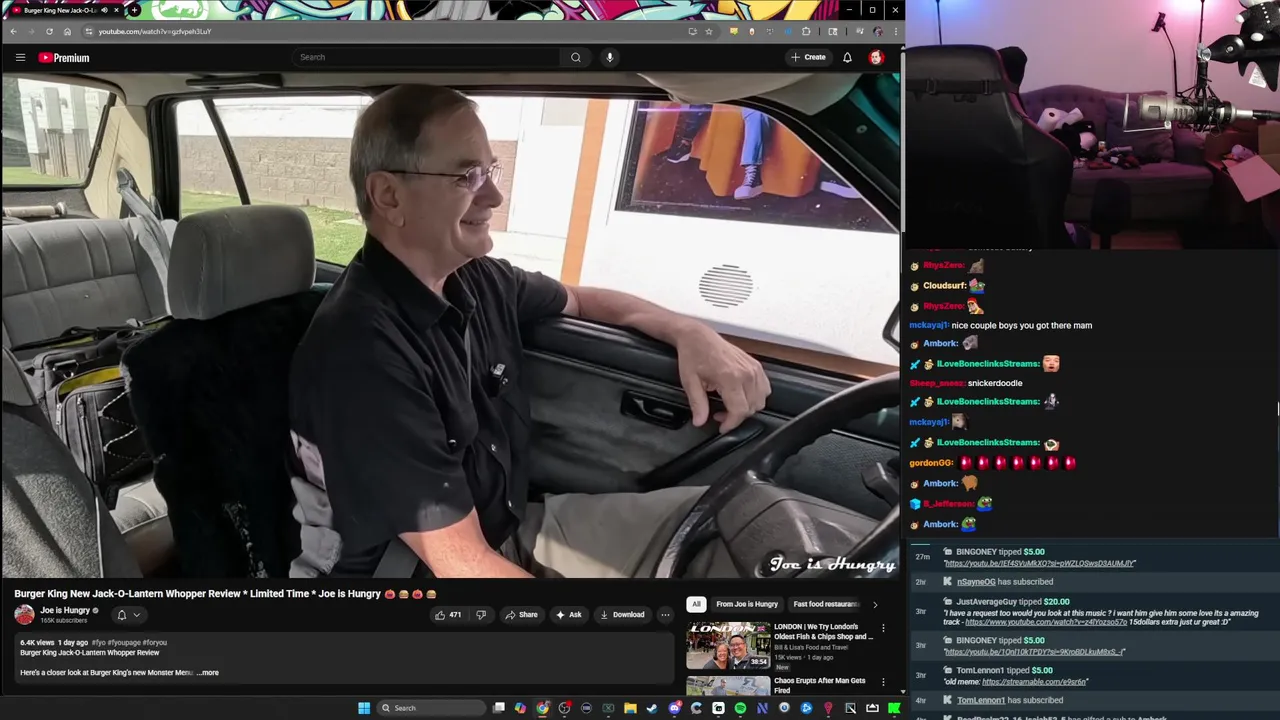Screen dimensions: 1280x720
Task: Bookmark this page with the star icon
Action: (709, 31)
